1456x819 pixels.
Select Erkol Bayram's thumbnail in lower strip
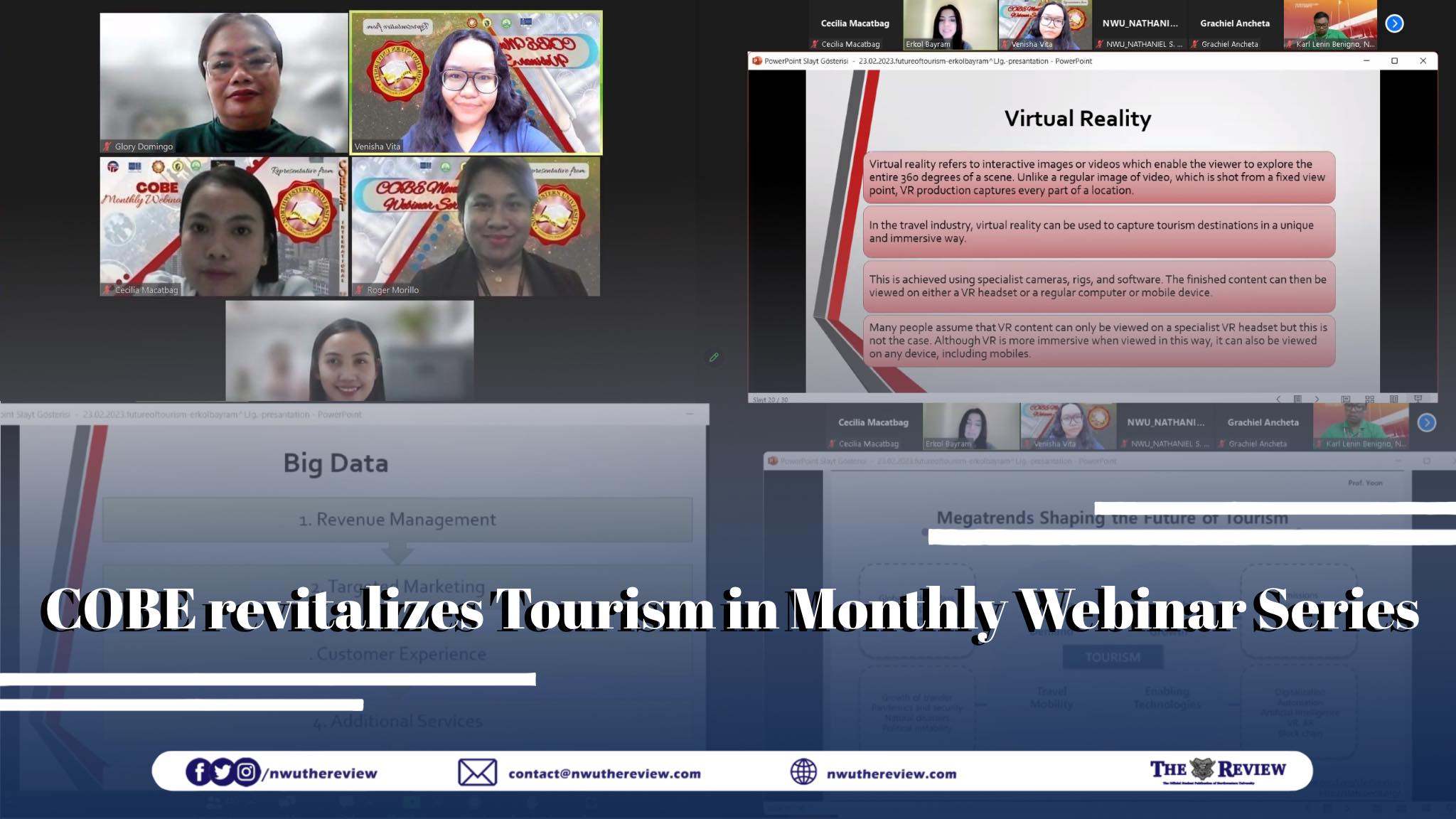click(970, 427)
